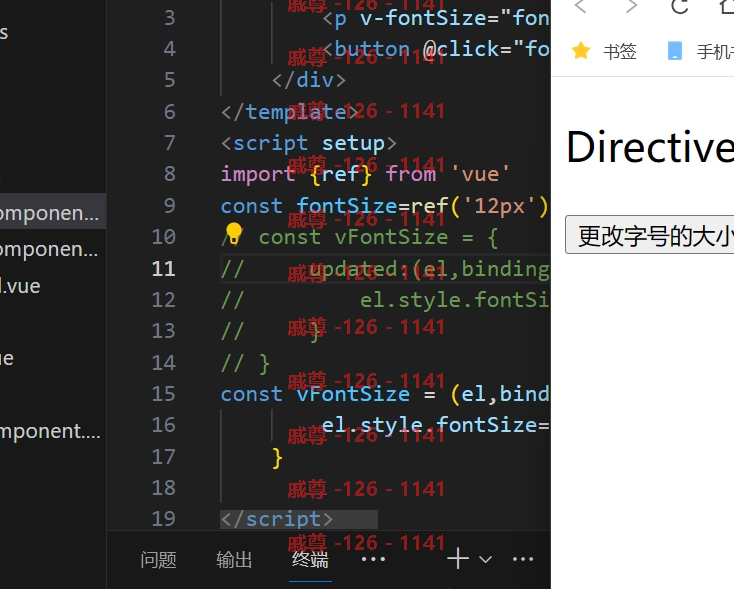Click the closing </template> tag on line 6
This screenshot has width=734, height=589.
[x=289, y=112]
